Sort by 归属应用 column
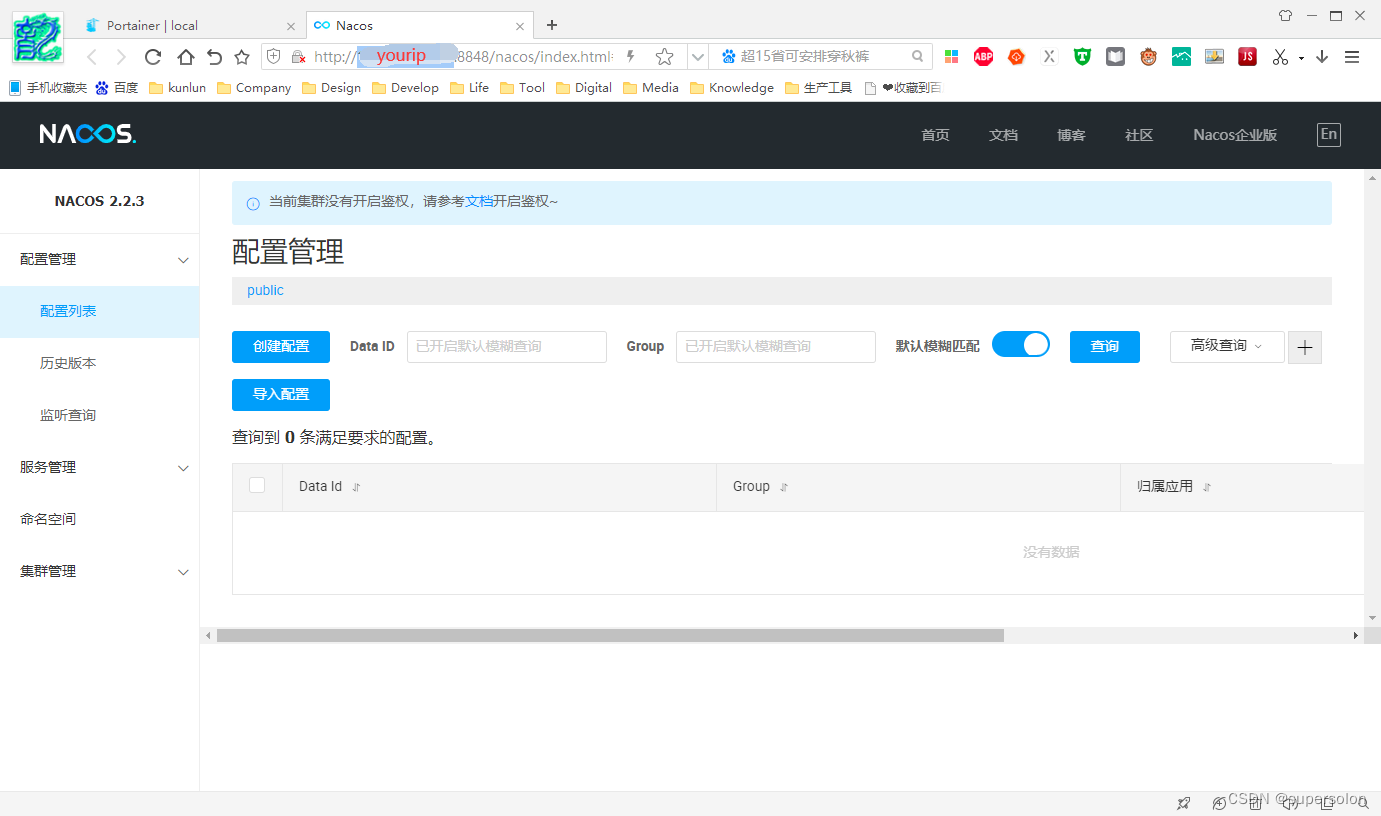This screenshot has width=1381, height=816. [x=1207, y=487]
